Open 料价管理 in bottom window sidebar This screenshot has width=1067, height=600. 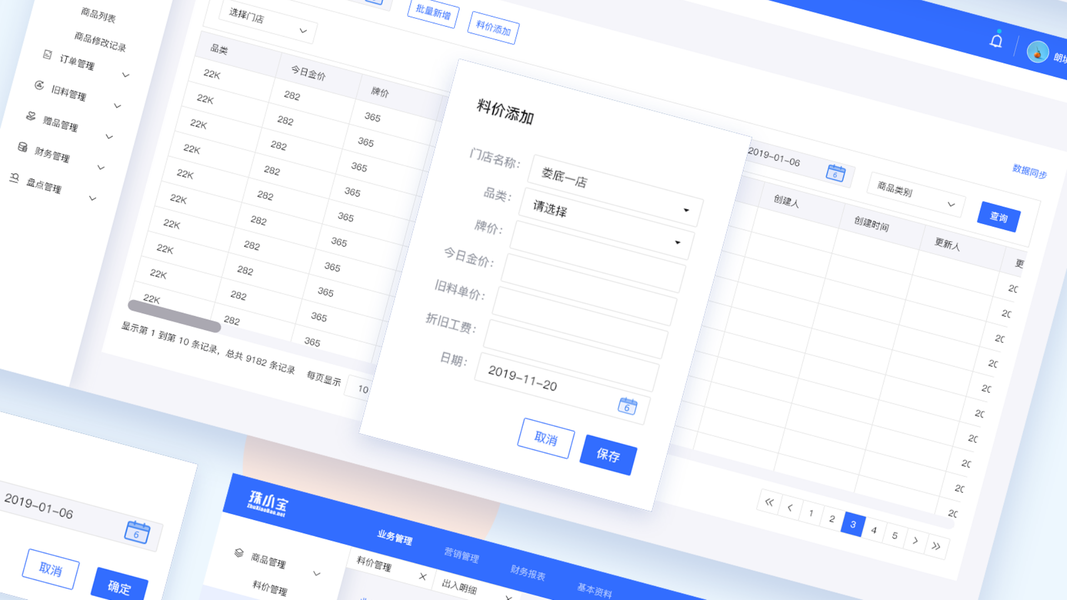(x=269, y=588)
